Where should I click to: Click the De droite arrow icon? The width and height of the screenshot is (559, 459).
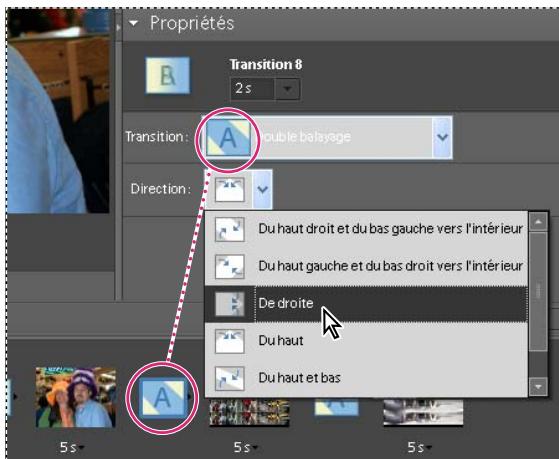point(230,304)
